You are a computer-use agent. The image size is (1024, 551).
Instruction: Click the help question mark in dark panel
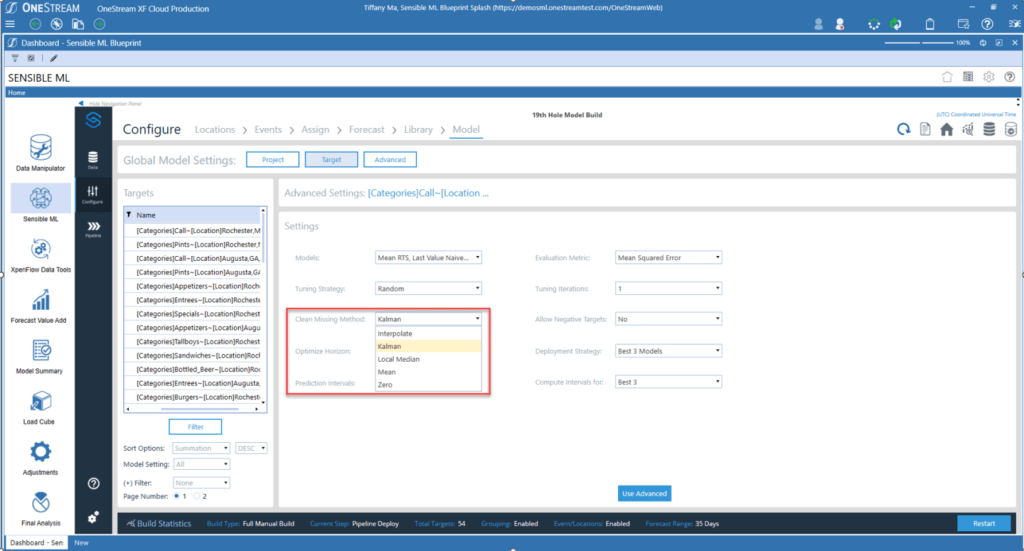pos(93,483)
